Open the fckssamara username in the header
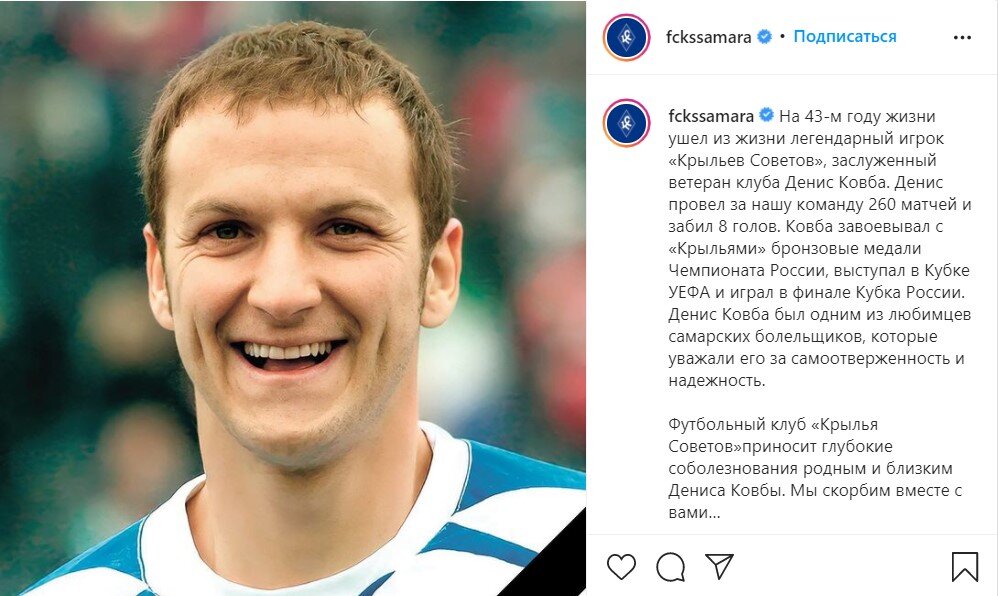This screenshot has width=998, height=596. click(x=708, y=38)
